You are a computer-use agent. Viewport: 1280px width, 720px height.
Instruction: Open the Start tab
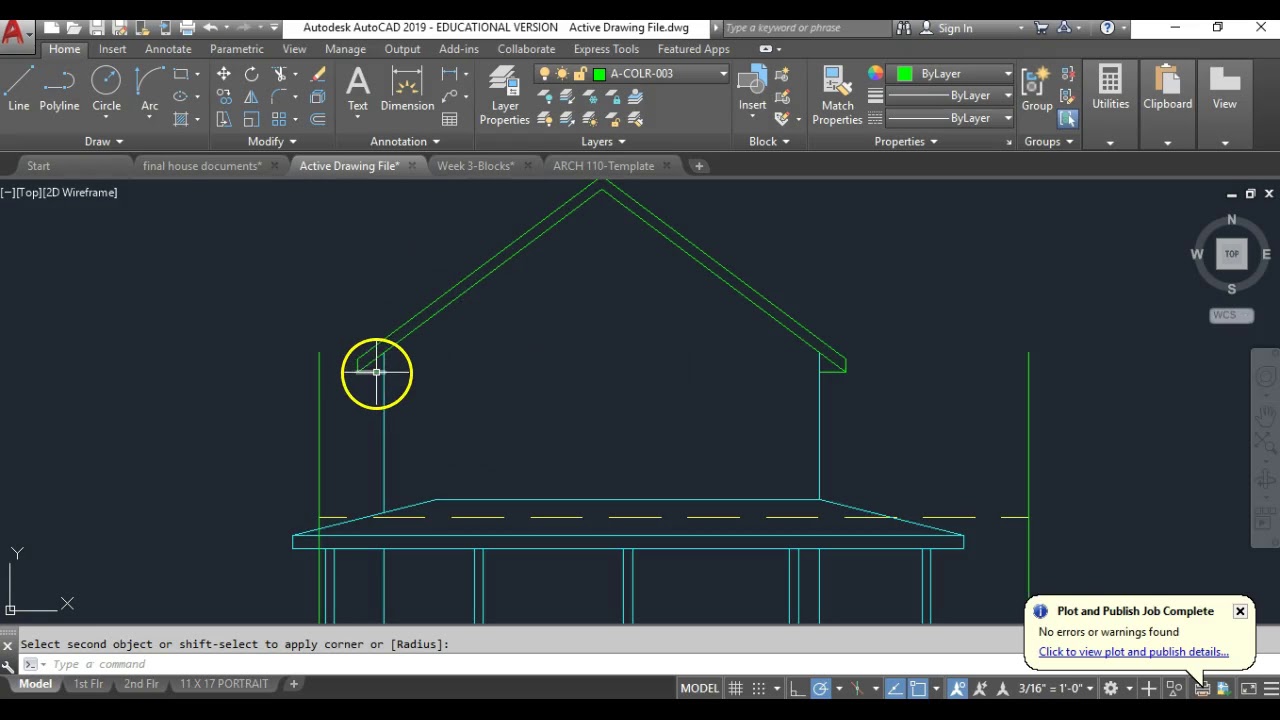38,166
